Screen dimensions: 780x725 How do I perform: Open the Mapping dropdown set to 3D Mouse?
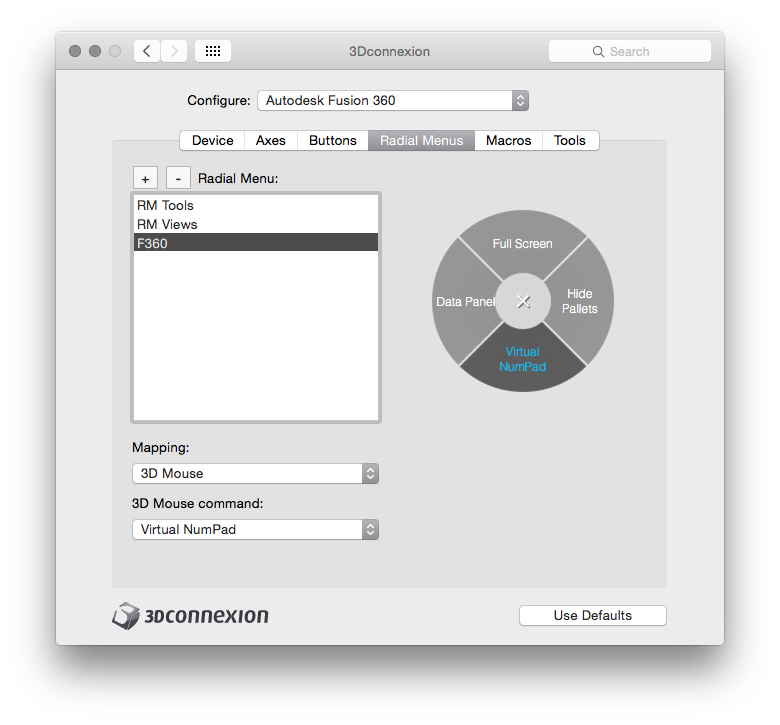255,473
